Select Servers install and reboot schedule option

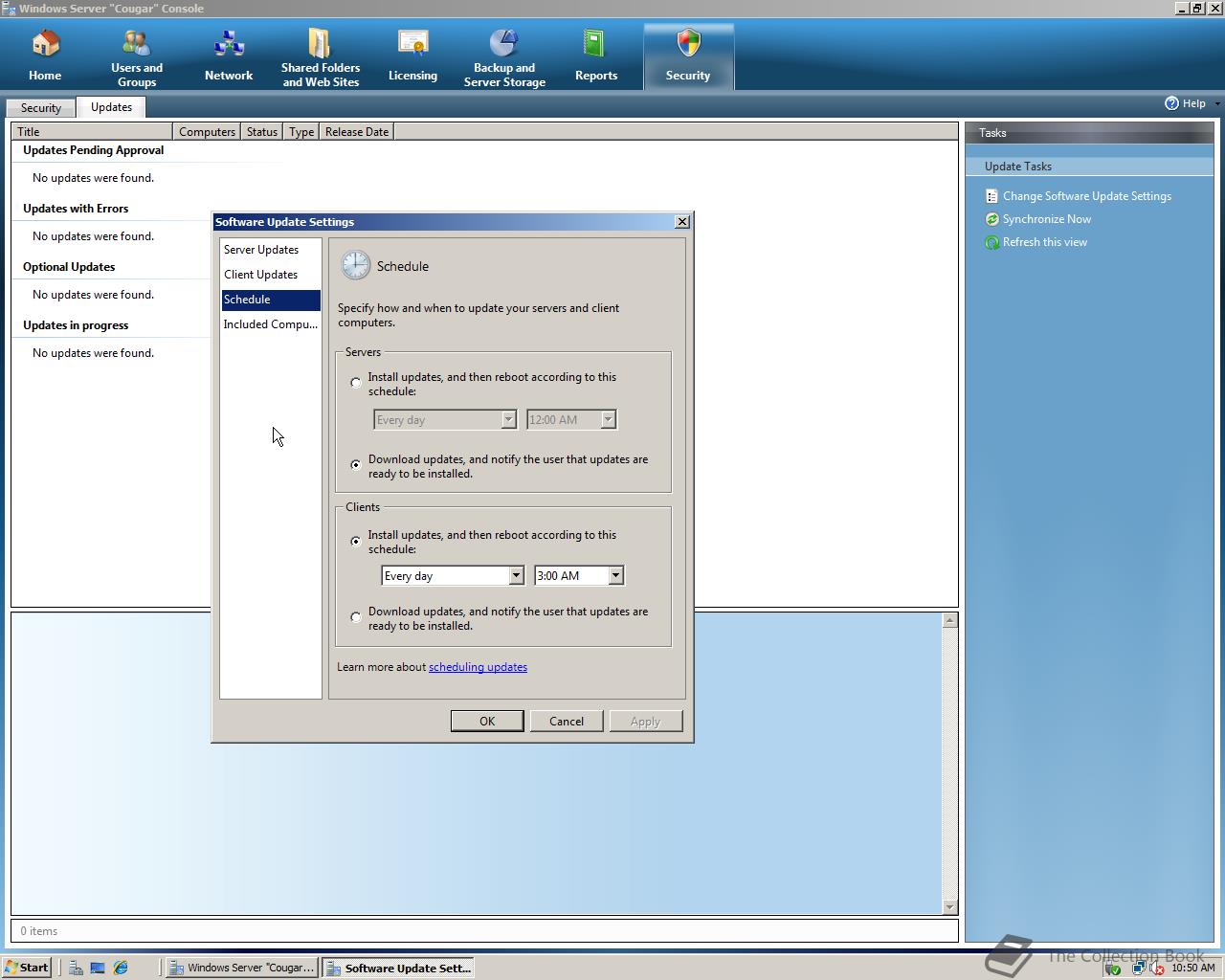[356, 383]
